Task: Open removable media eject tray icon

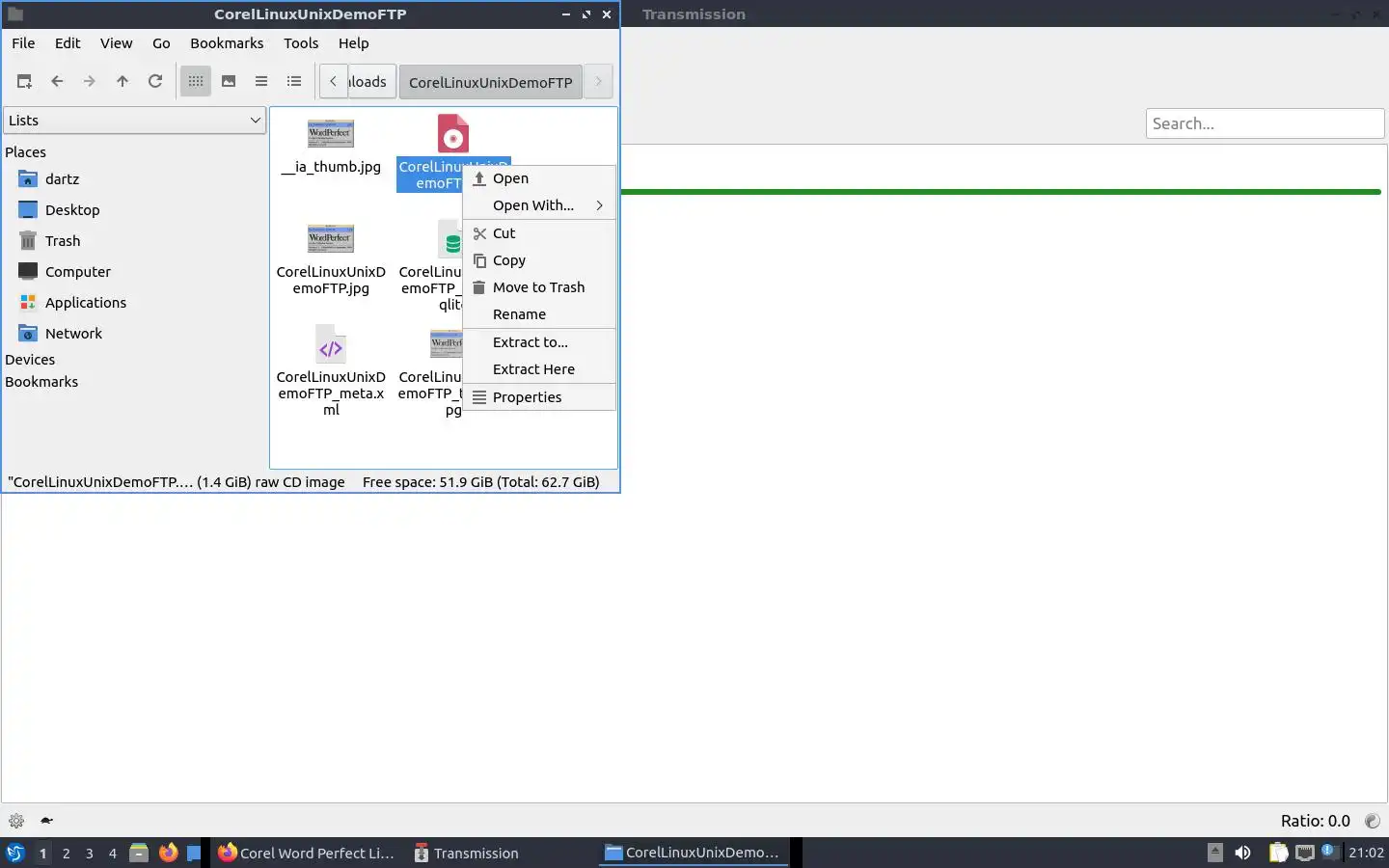Action: (1215, 853)
